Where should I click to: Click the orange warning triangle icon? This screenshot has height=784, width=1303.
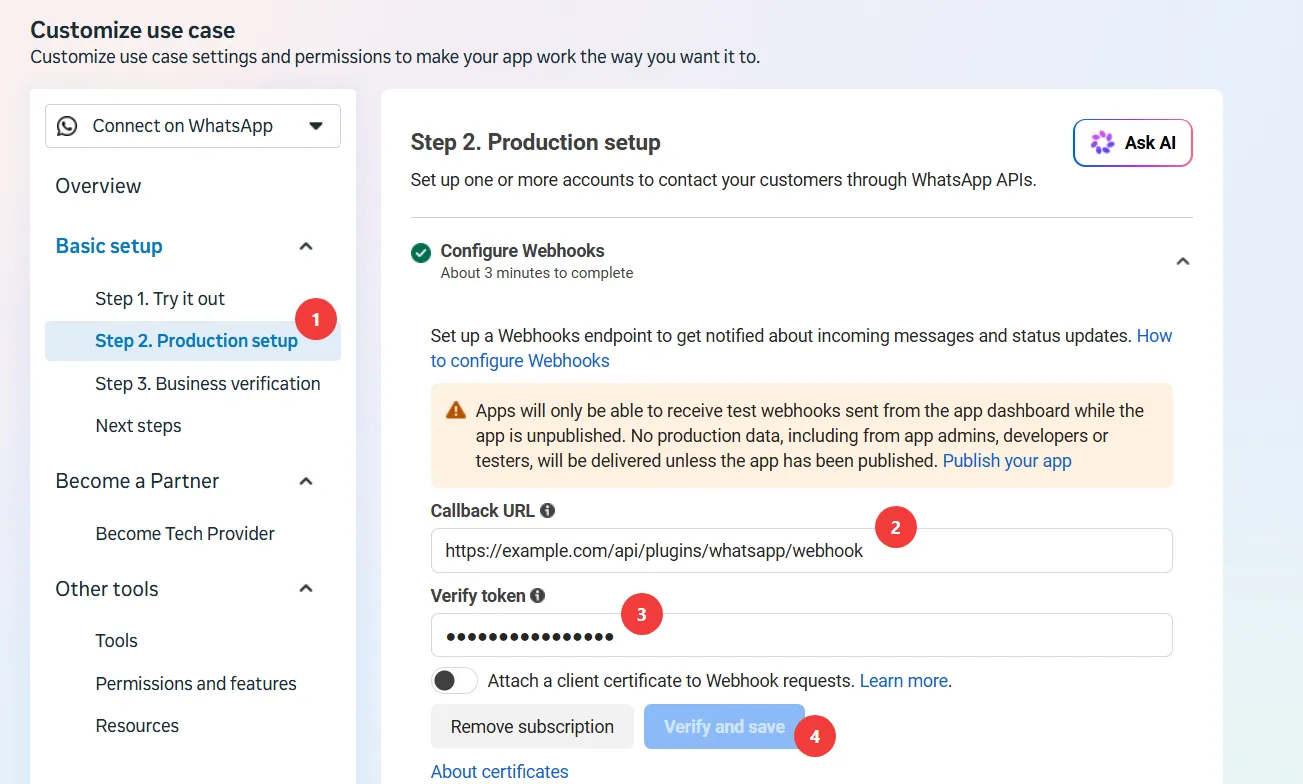point(456,410)
